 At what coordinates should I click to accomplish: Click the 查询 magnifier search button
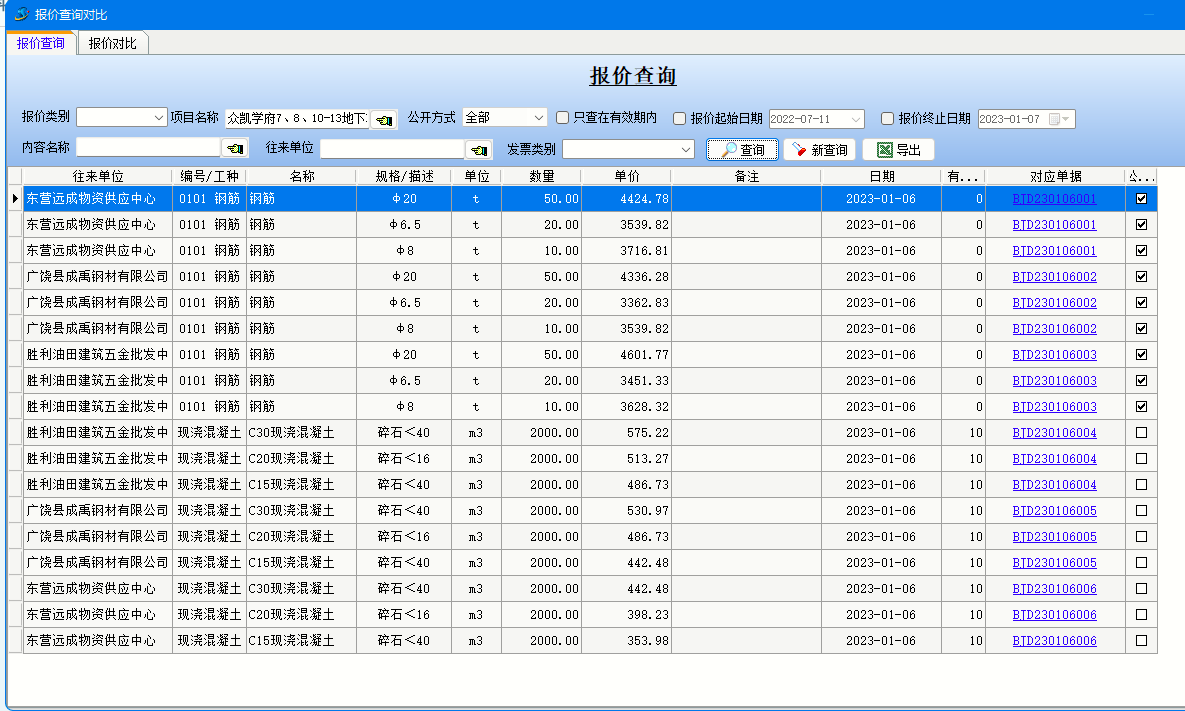tap(742, 150)
